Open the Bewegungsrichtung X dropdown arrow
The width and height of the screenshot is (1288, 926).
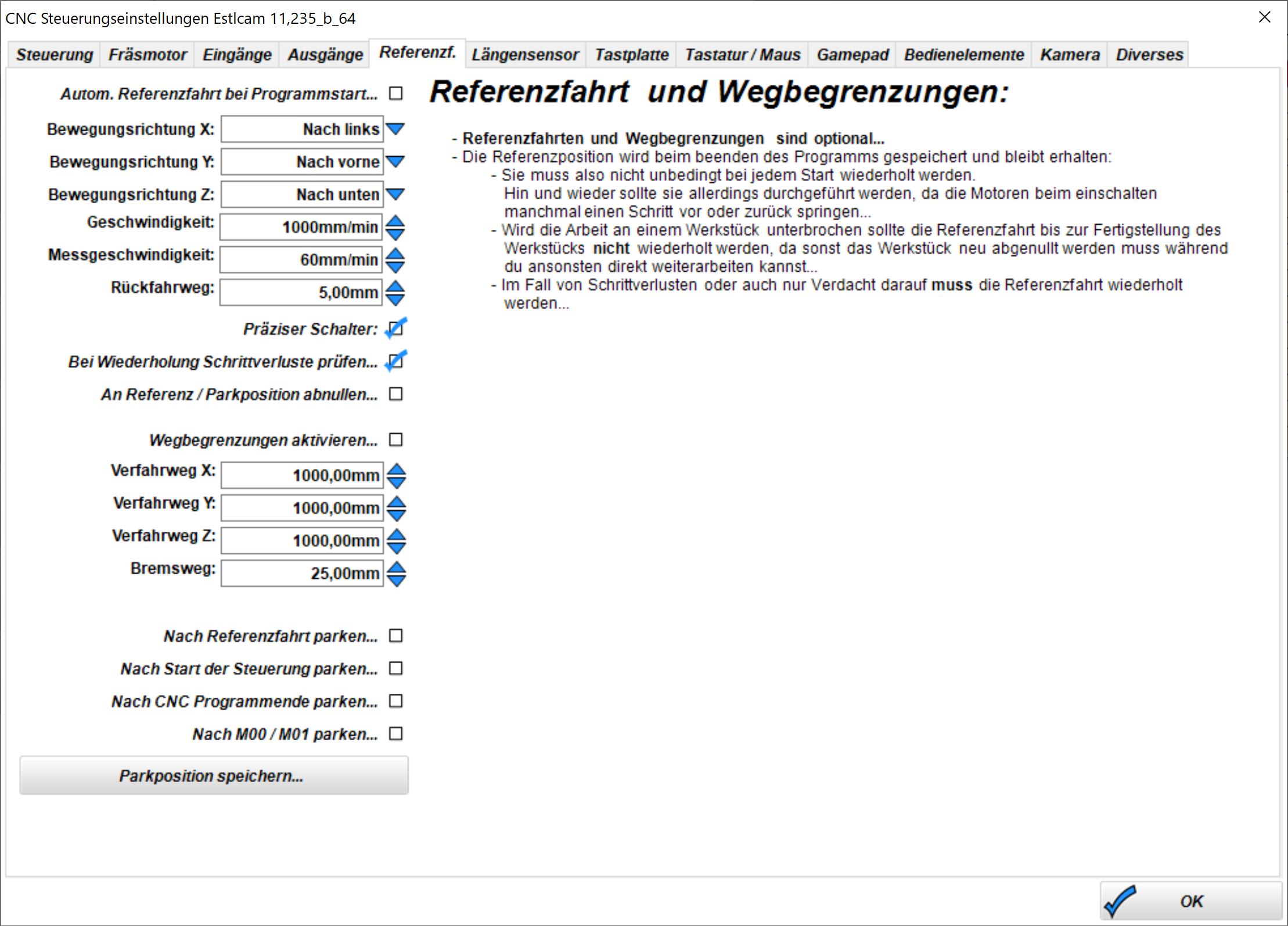tap(395, 129)
